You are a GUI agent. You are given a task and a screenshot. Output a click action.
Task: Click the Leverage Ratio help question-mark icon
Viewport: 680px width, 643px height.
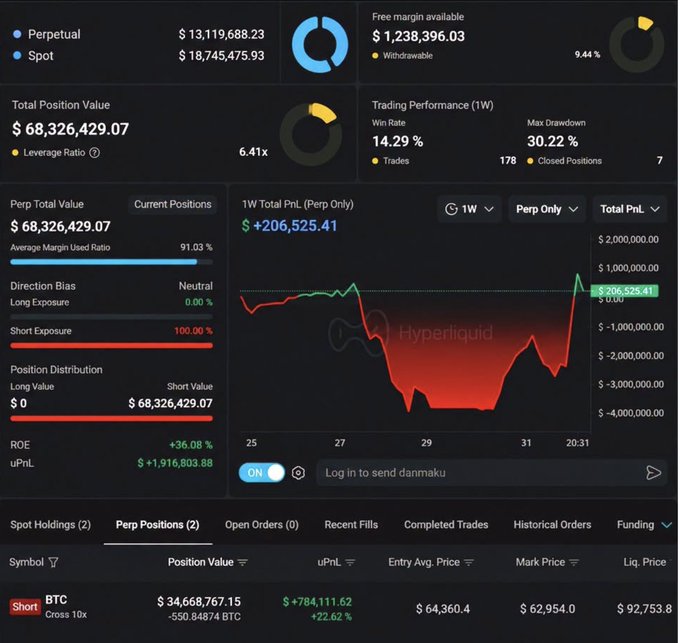(x=95, y=153)
